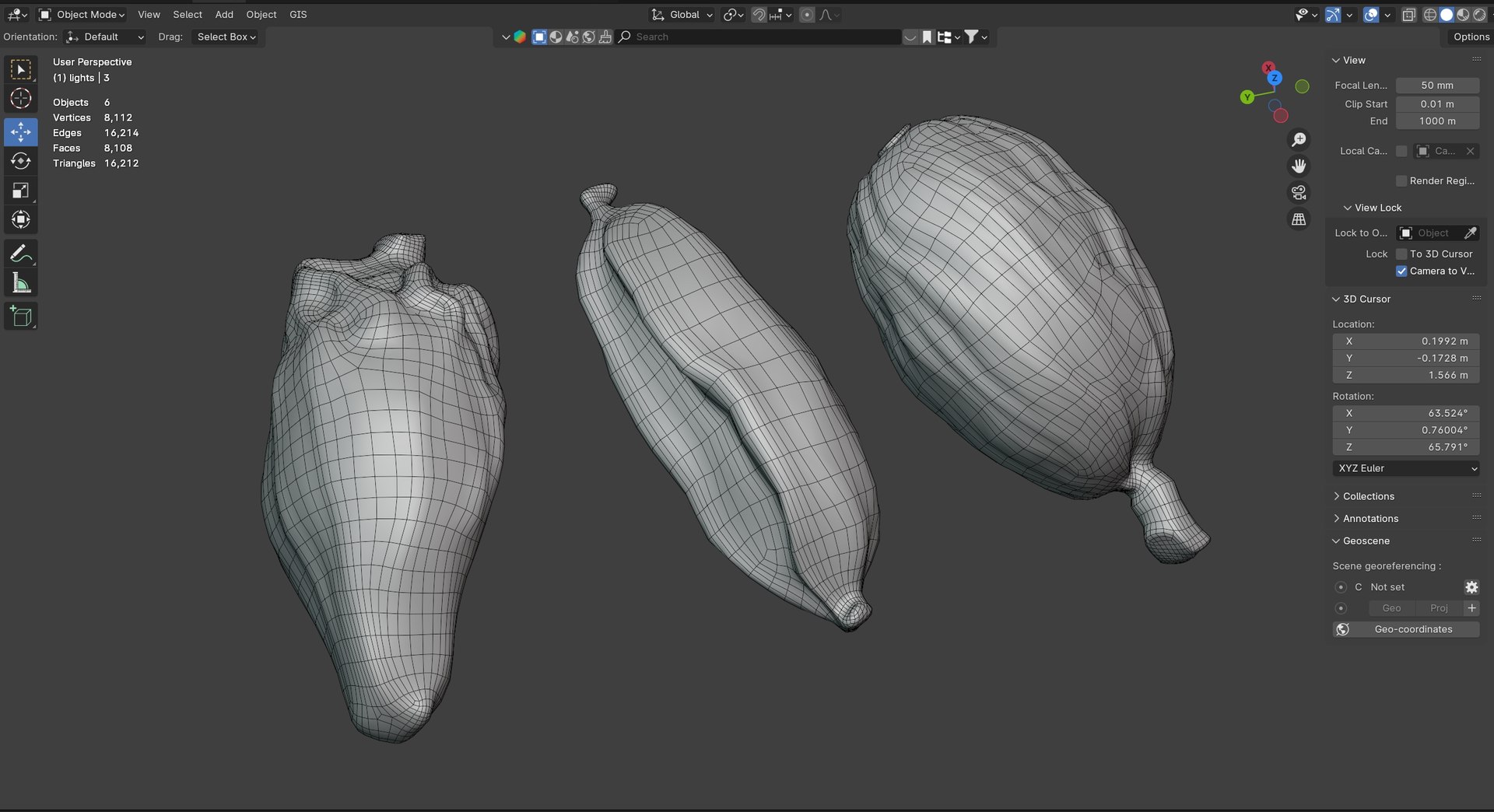The width and height of the screenshot is (1494, 812).
Task: Activate the Scale tool
Action: coord(21,191)
